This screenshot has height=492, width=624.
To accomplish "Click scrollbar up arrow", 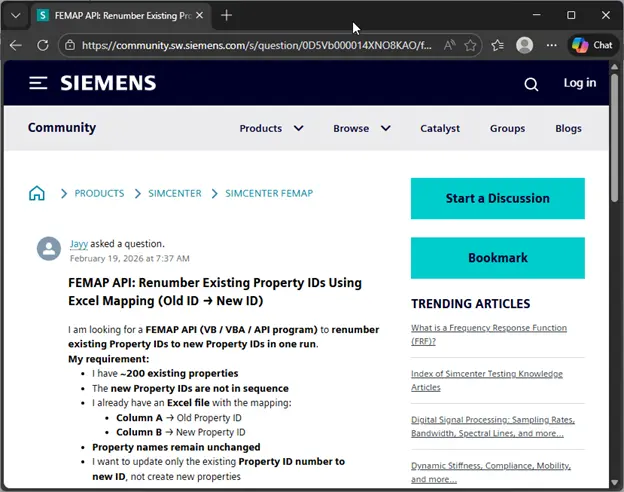I will 614,66.
